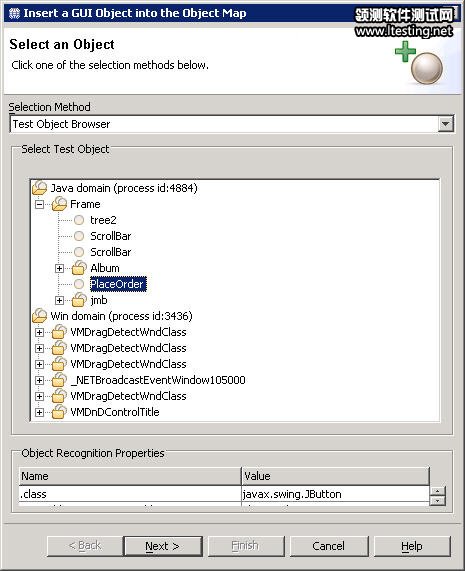This screenshot has height=571, width=465.
Task: Click the Next button
Action: [163, 546]
